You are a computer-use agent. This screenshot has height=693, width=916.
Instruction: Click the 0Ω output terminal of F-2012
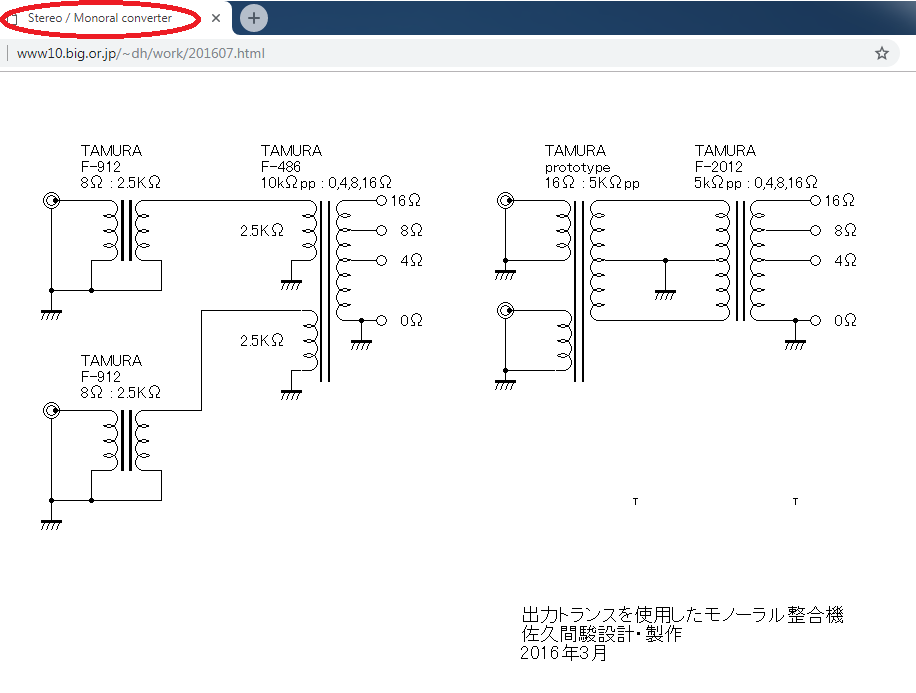click(816, 320)
